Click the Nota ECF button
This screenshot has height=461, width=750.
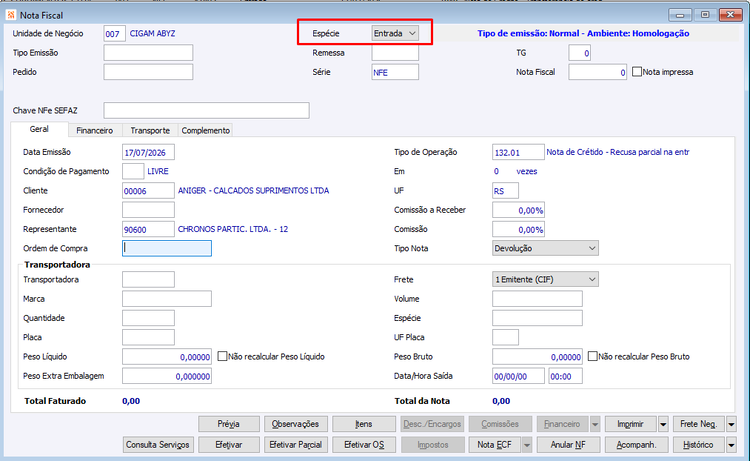click(495, 445)
